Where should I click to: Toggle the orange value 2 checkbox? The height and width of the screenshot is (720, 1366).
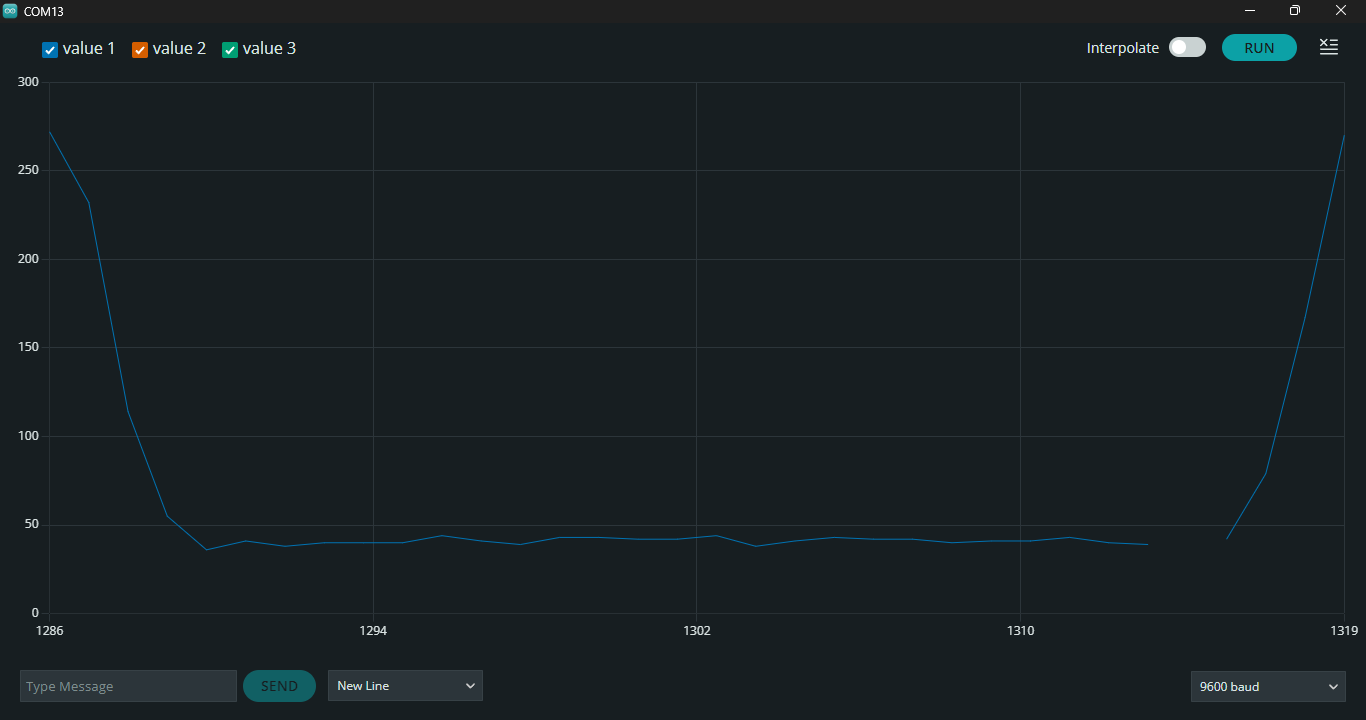tap(140, 50)
